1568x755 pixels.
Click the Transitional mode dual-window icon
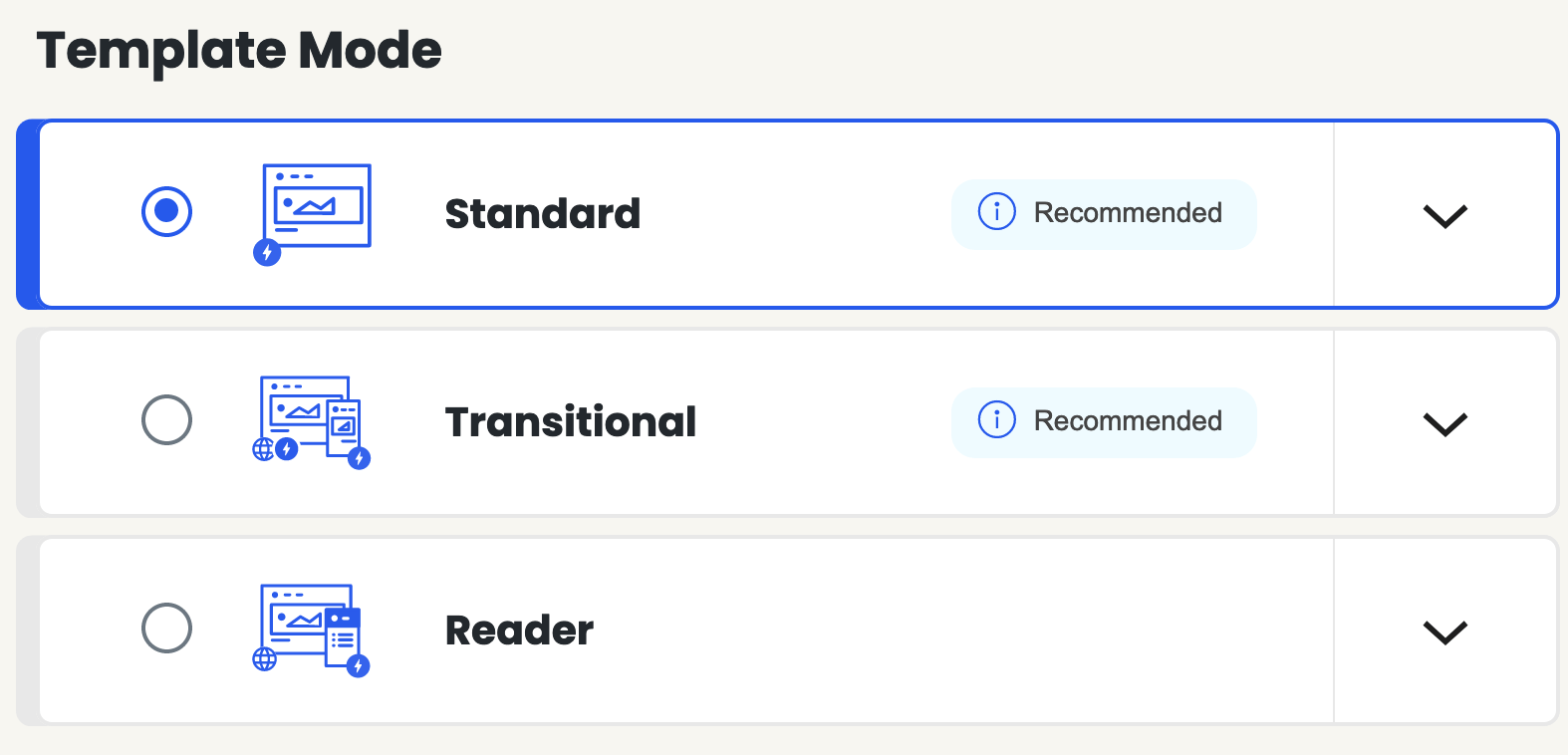pos(312,422)
